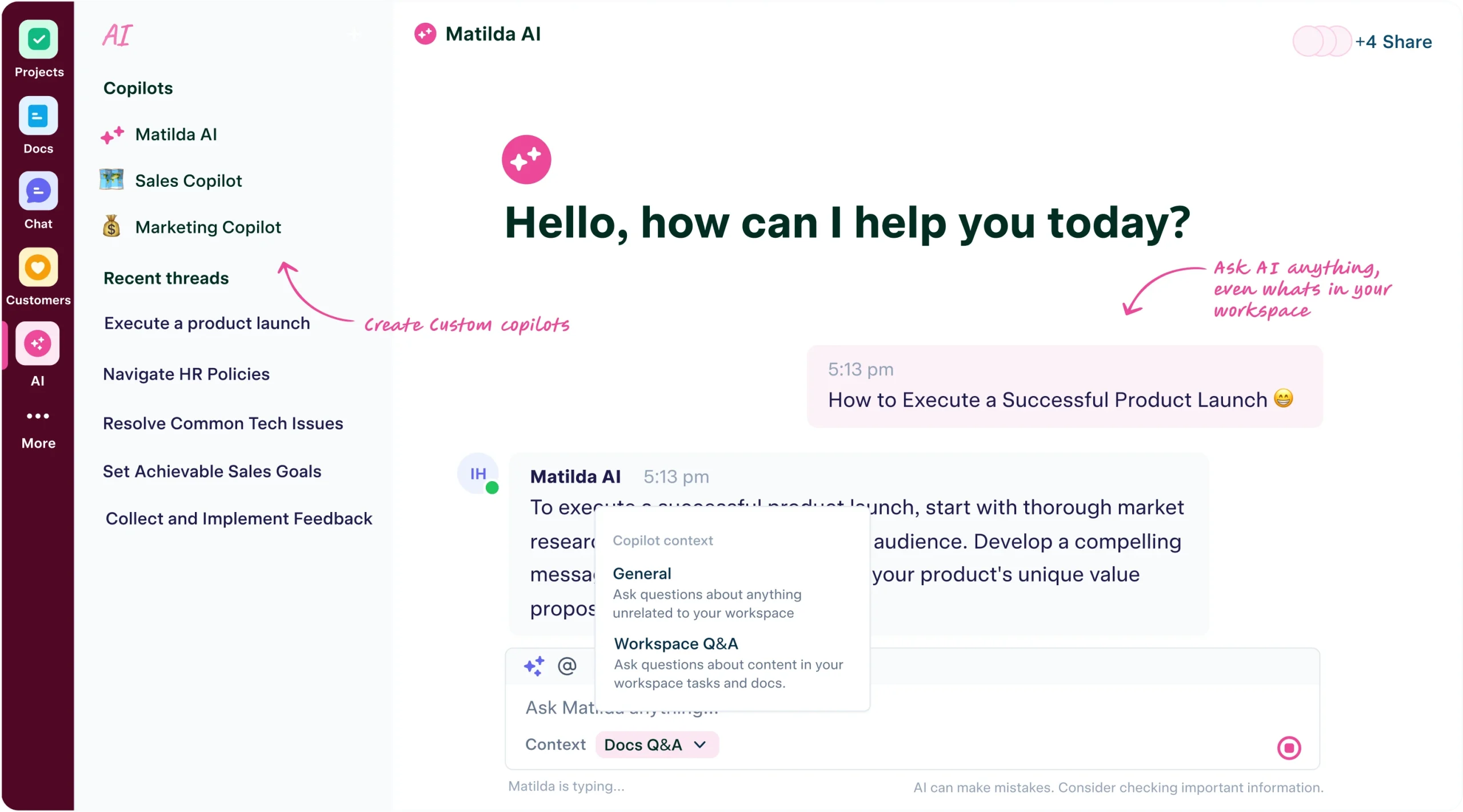Open the More ellipsis menu in sidebar

[38, 417]
